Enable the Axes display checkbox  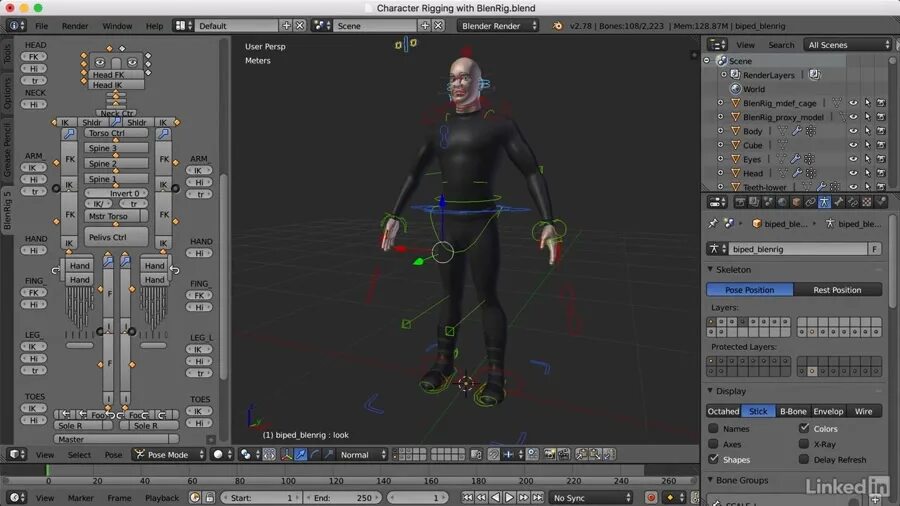pos(713,443)
